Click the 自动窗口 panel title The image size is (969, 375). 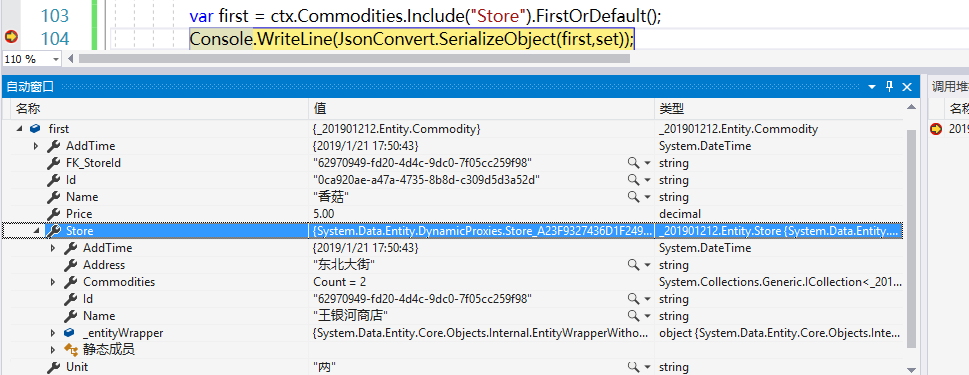[30, 87]
